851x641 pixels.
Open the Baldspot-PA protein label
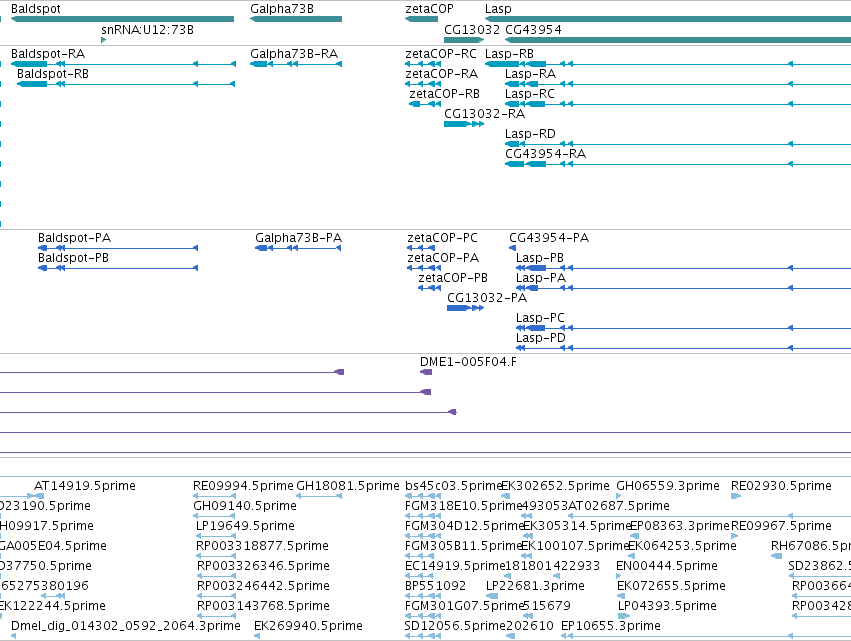pyautogui.click(x=74, y=238)
